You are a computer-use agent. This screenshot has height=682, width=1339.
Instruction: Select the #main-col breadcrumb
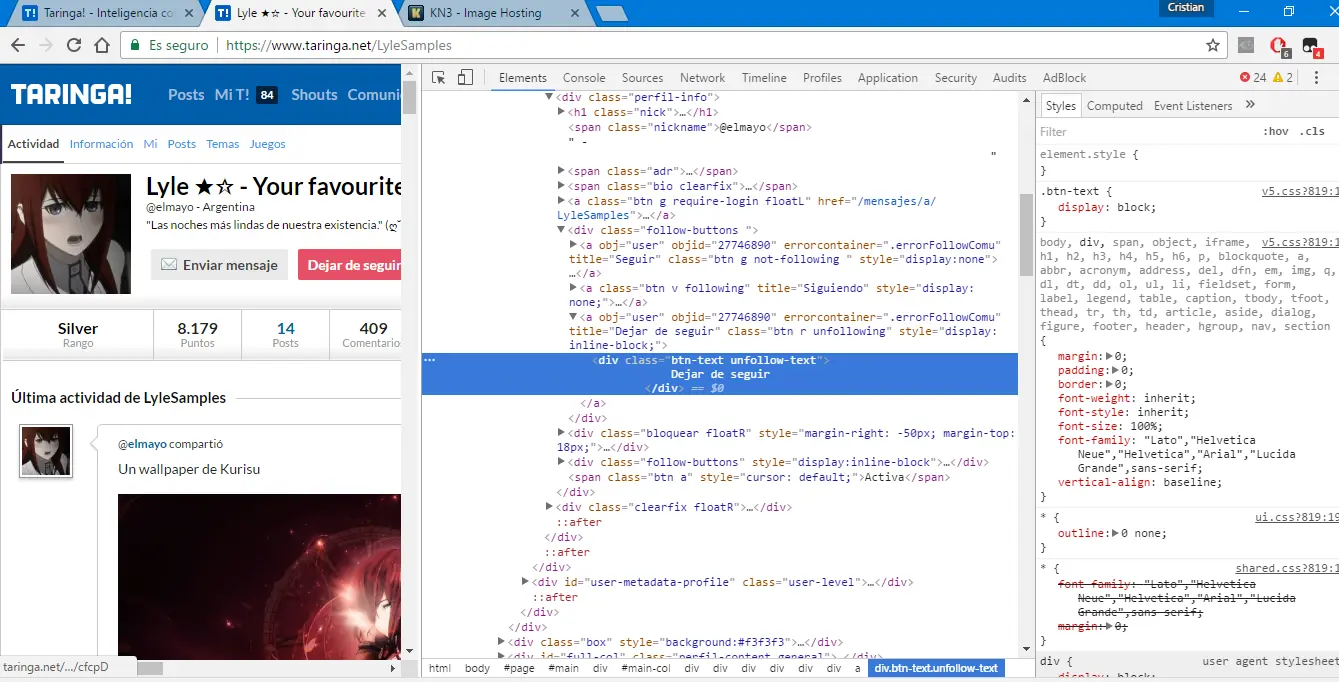645,668
